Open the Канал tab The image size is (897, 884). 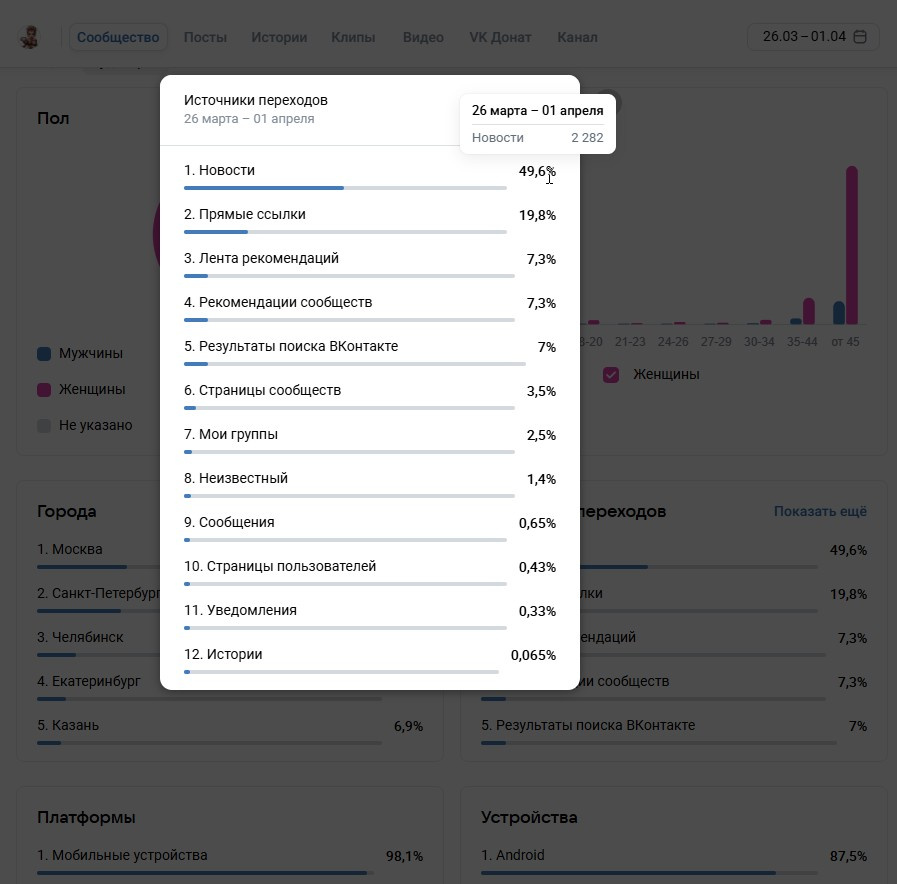coord(577,37)
